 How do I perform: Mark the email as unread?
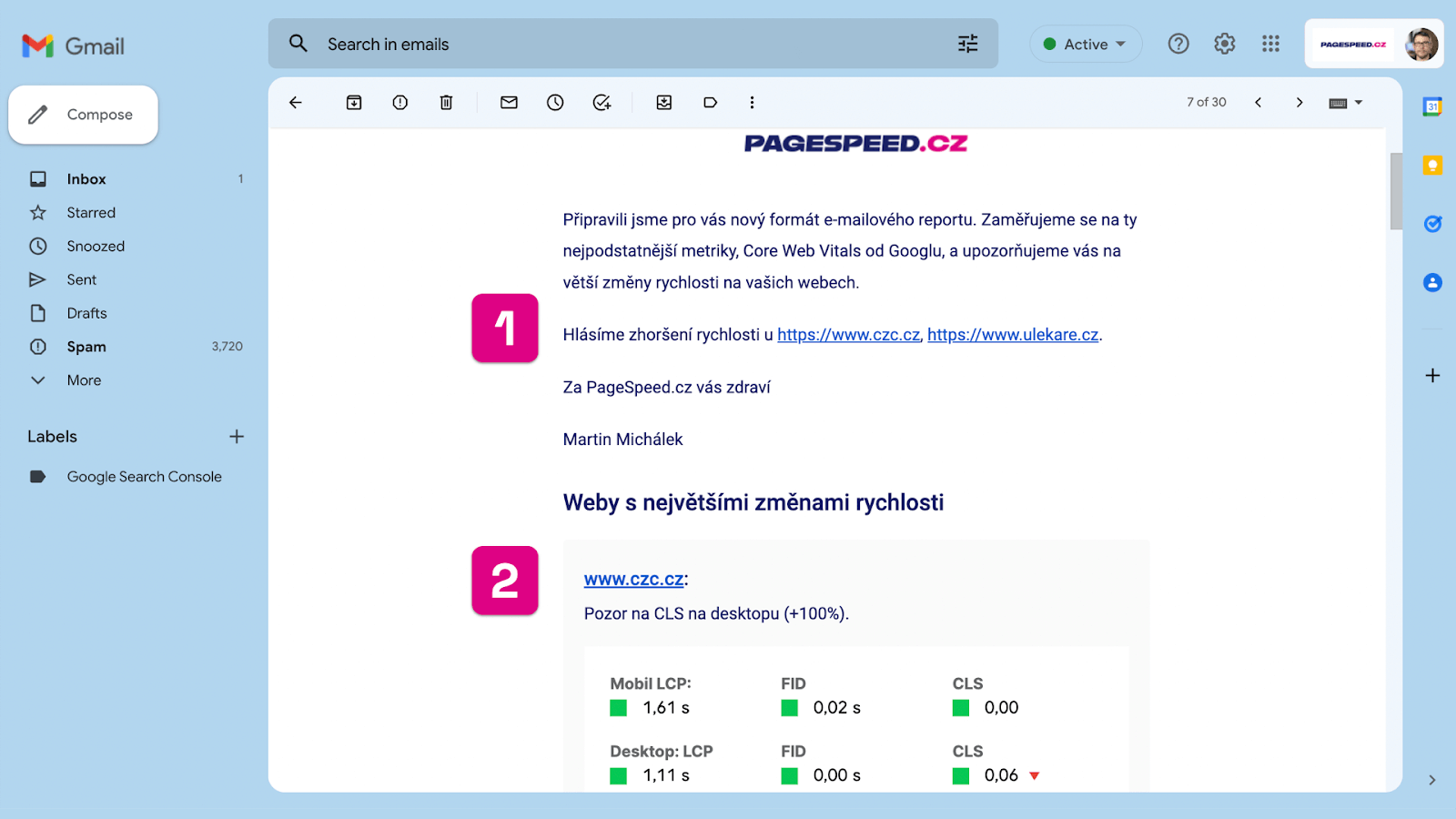tap(509, 103)
